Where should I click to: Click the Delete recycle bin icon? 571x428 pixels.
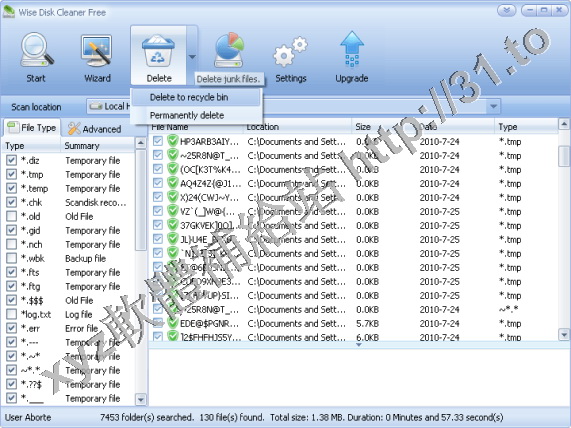coord(158,51)
